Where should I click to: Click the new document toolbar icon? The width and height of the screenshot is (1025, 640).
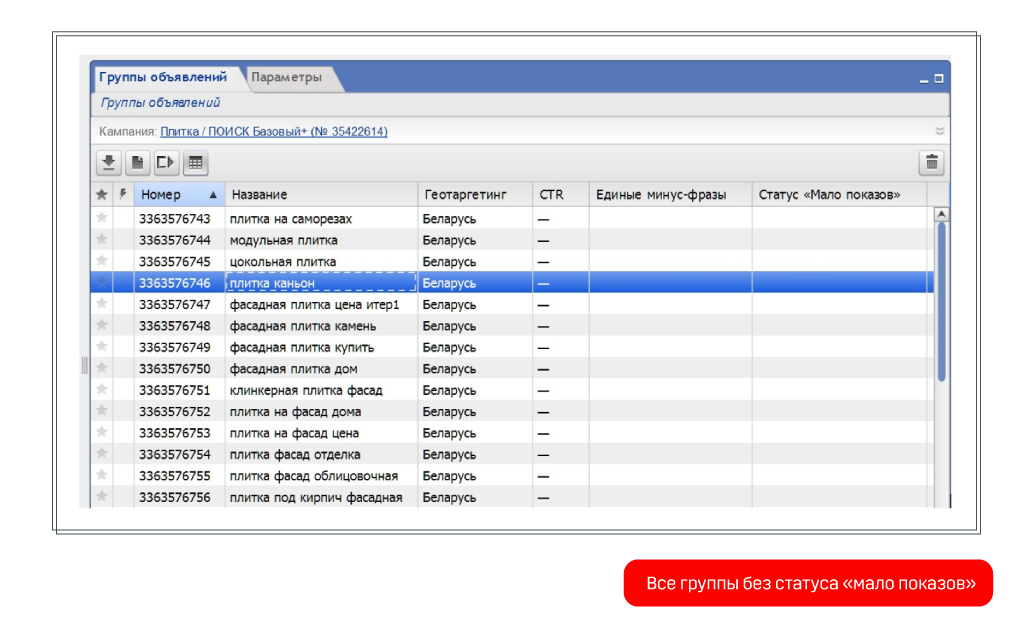[137, 162]
